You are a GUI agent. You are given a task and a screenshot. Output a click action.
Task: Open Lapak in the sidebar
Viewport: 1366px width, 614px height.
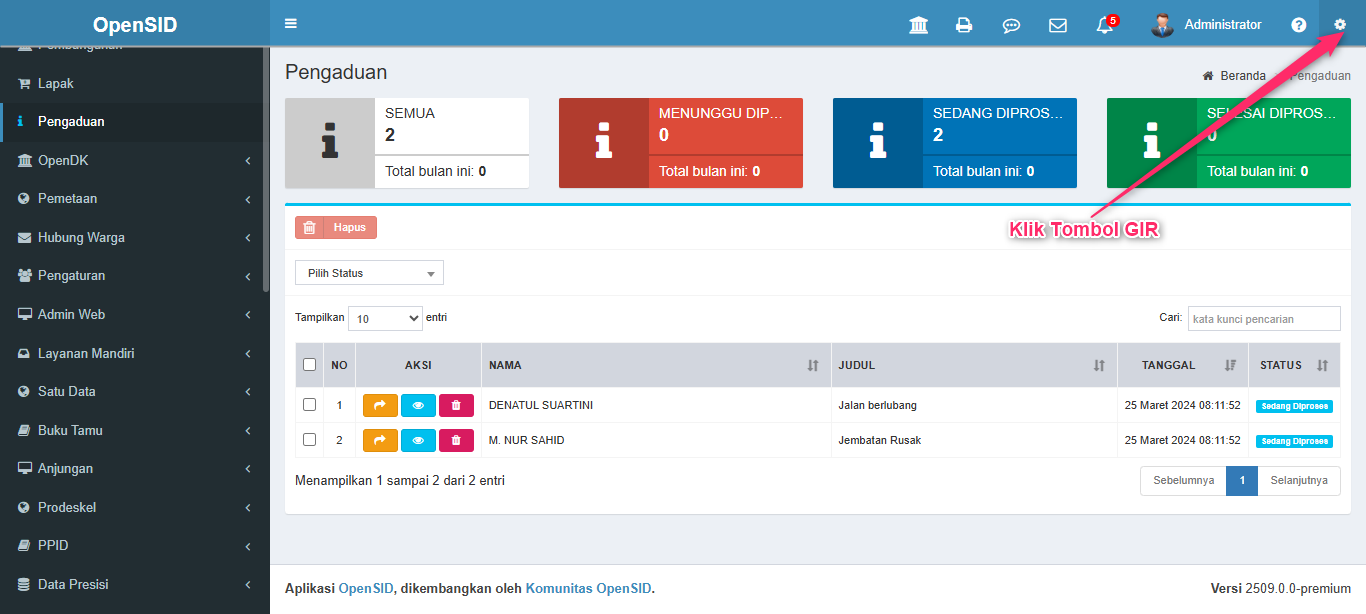pyautogui.click(x=56, y=83)
